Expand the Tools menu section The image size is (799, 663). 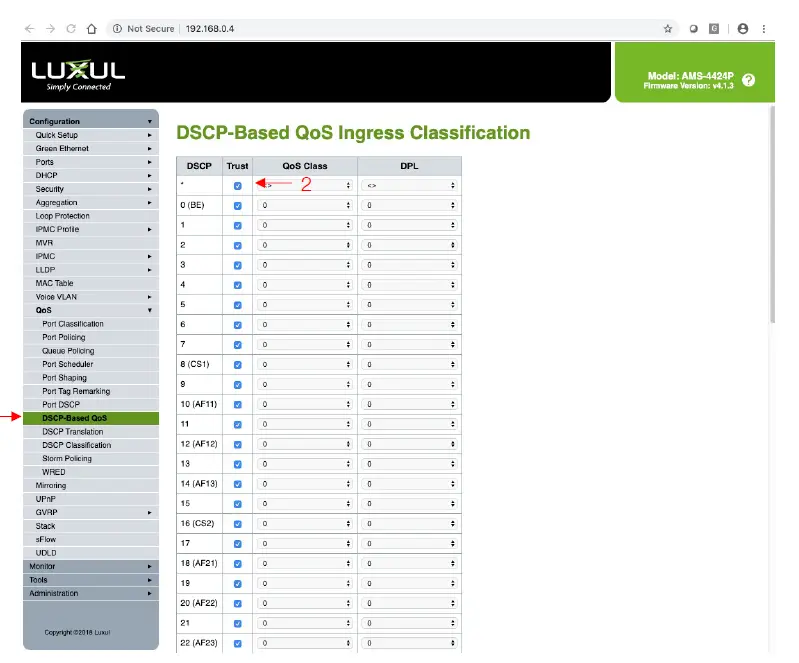(91, 580)
